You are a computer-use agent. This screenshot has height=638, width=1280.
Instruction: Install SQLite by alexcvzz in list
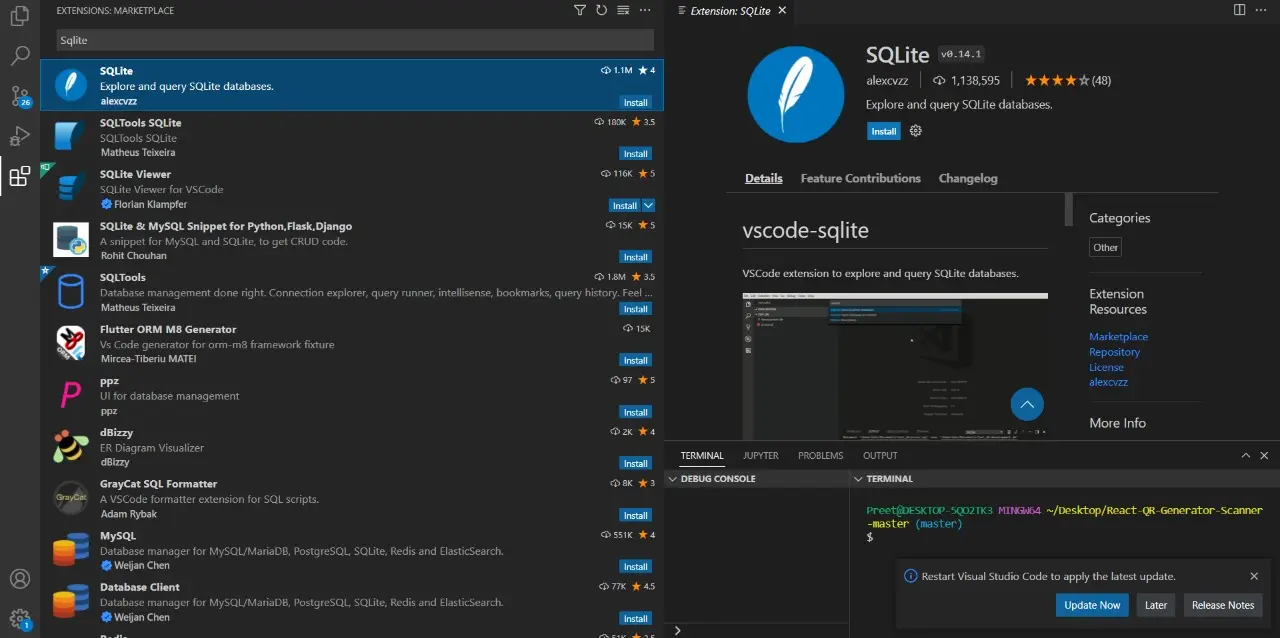636,102
